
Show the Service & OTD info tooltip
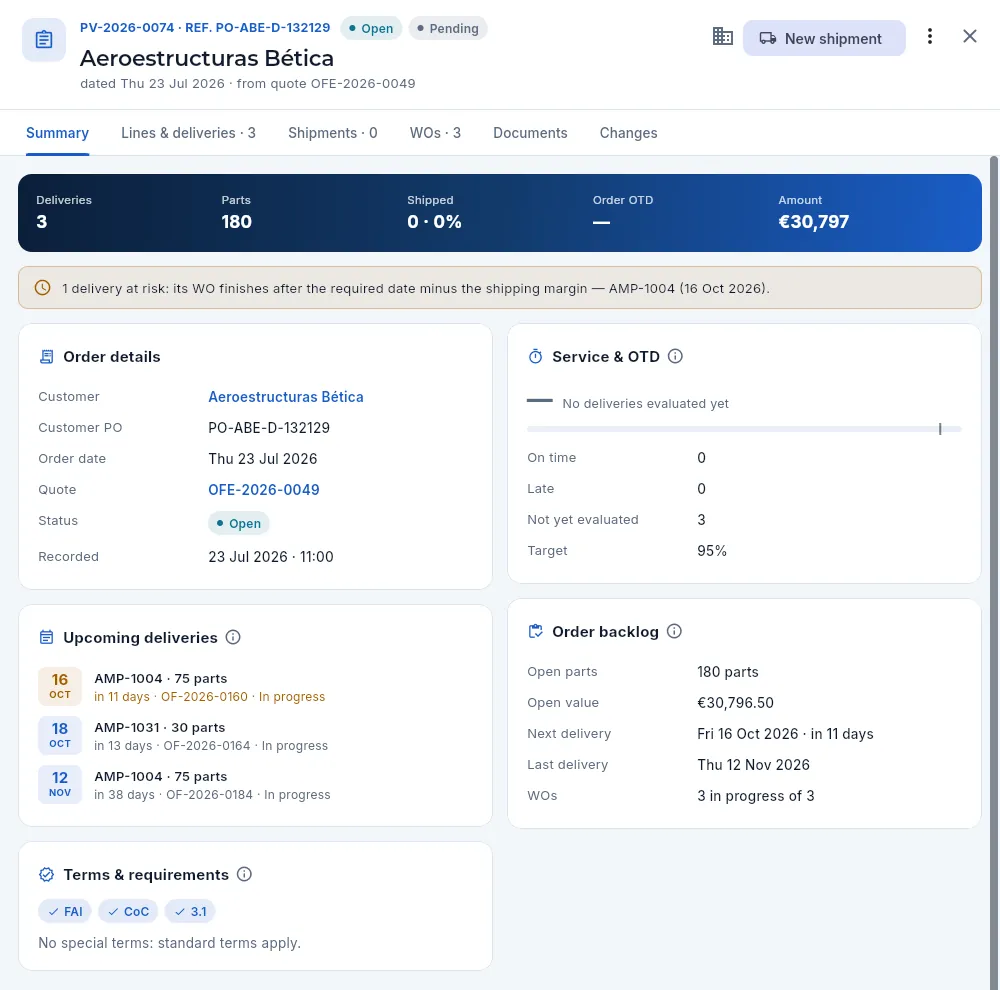[x=675, y=356]
